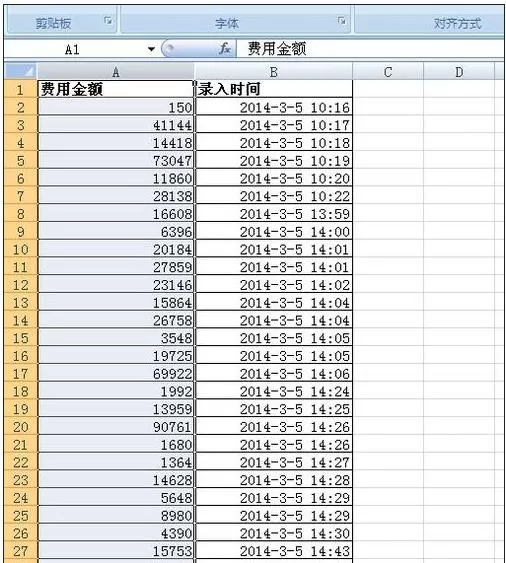Click the cell 2014-3-5 10:18
This screenshot has height=563, width=506.
(x=274, y=142)
